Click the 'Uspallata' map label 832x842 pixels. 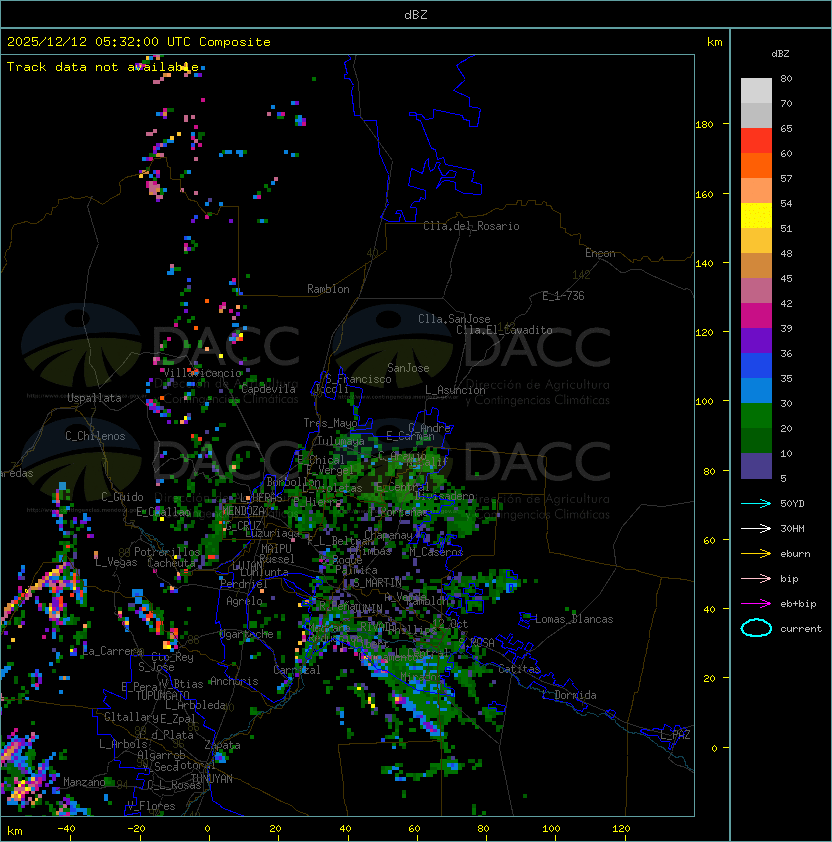pyautogui.click(x=94, y=398)
